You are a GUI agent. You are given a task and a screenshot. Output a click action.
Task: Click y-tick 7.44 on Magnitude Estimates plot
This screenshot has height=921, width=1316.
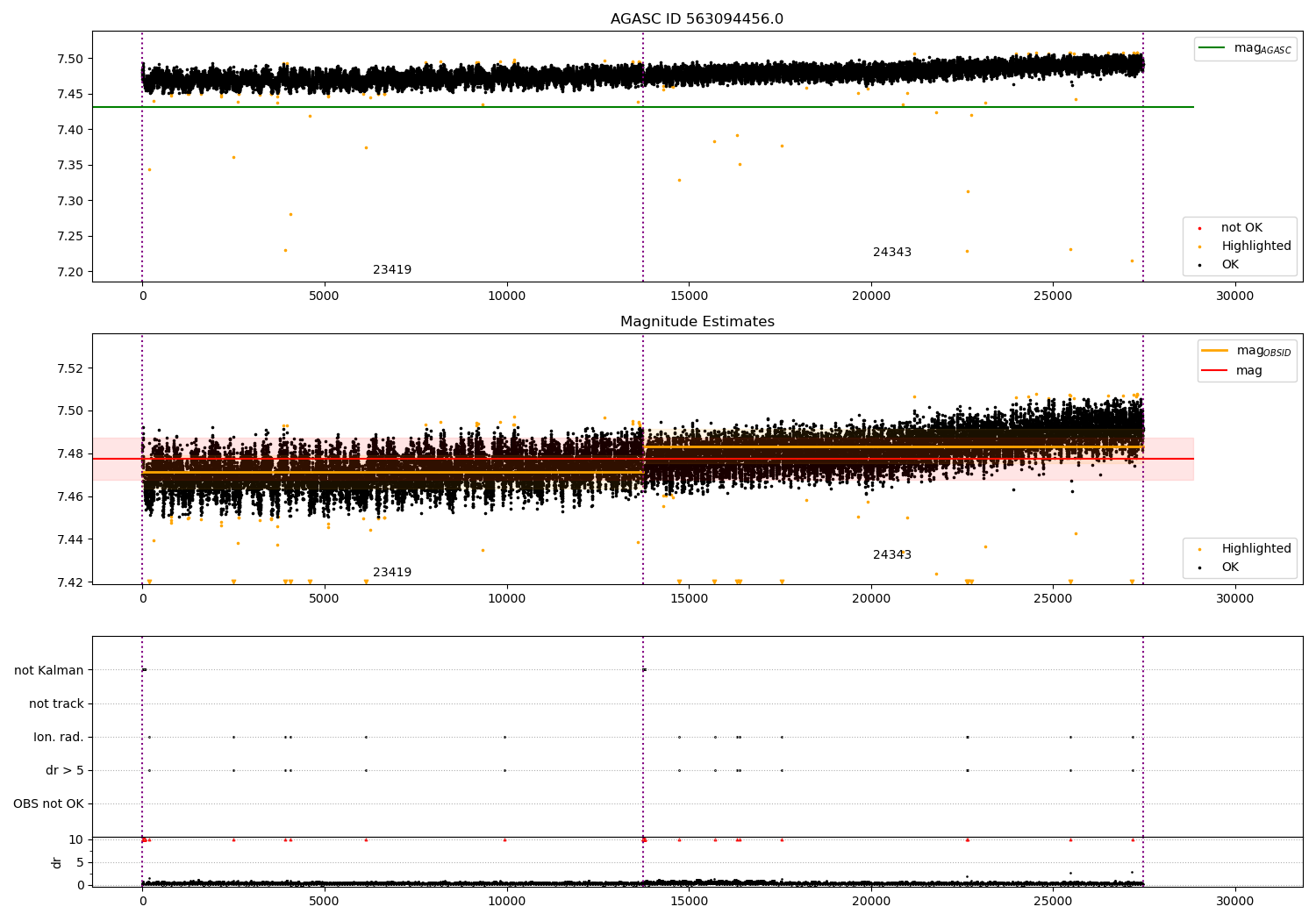(x=70, y=540)
